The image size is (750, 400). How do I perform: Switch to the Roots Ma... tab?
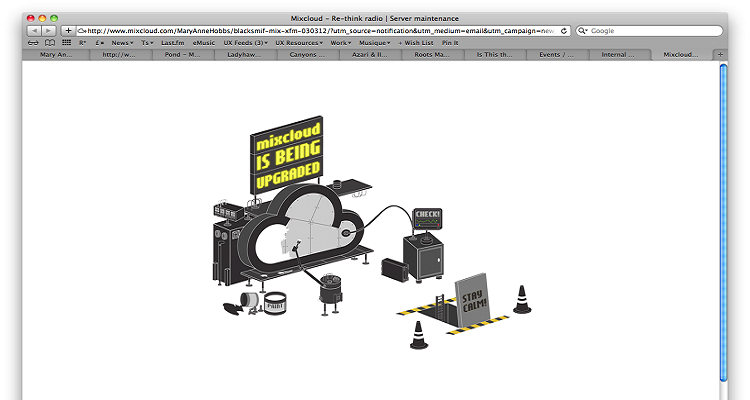click(x=432, y=55)
